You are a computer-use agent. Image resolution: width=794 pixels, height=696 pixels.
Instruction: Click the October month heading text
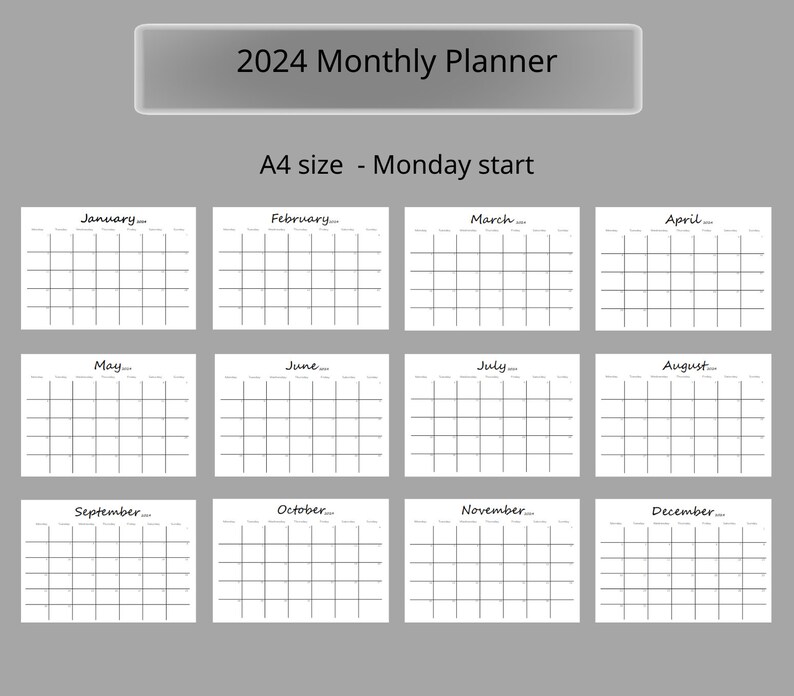coord(301,510)
